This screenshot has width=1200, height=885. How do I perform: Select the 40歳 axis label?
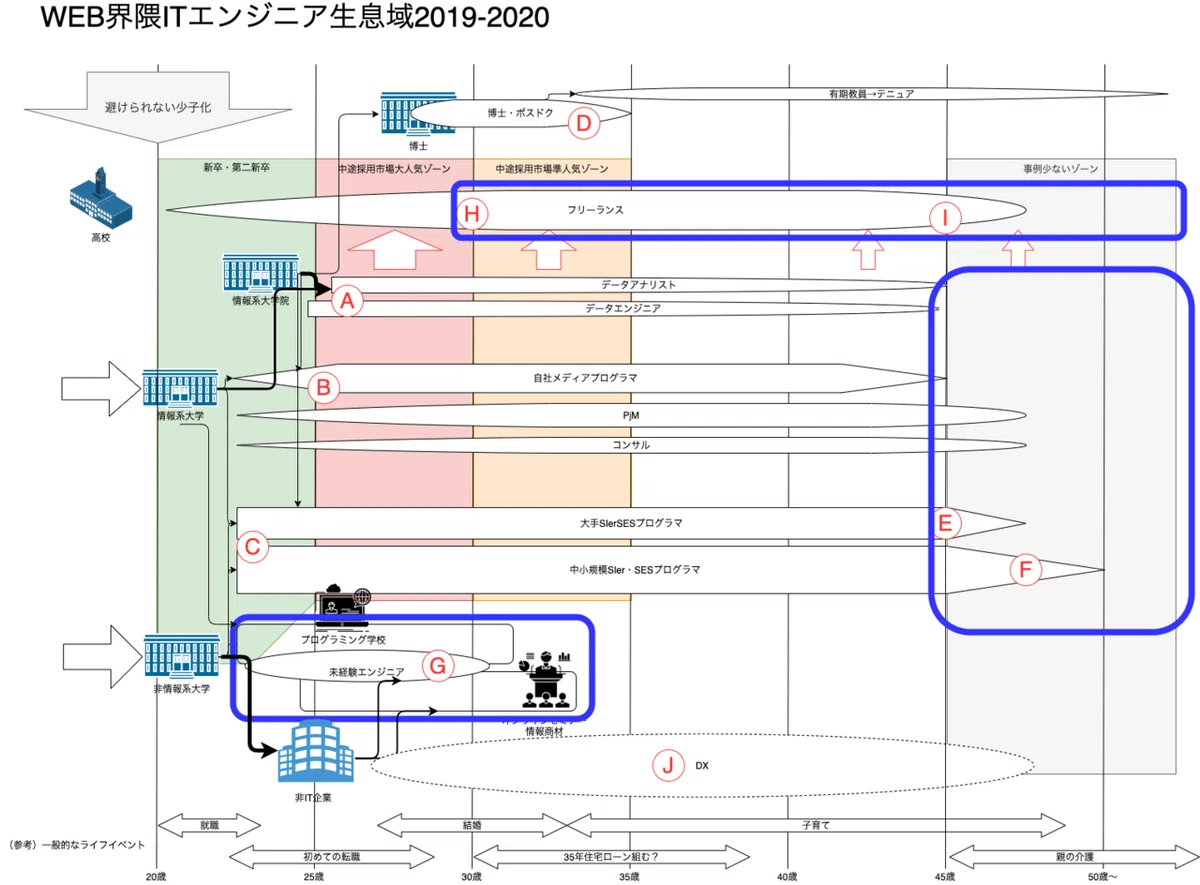787,877
